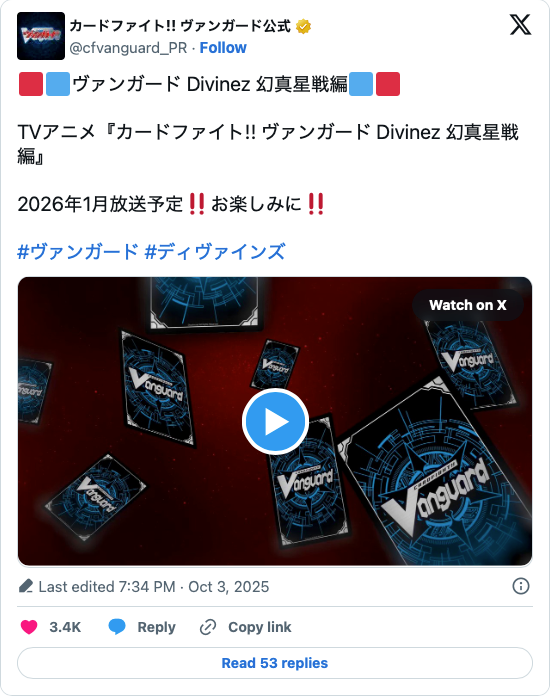Open the @cfvanguard_PR handle
Screen dimensions: 550x696
point(128,47)
